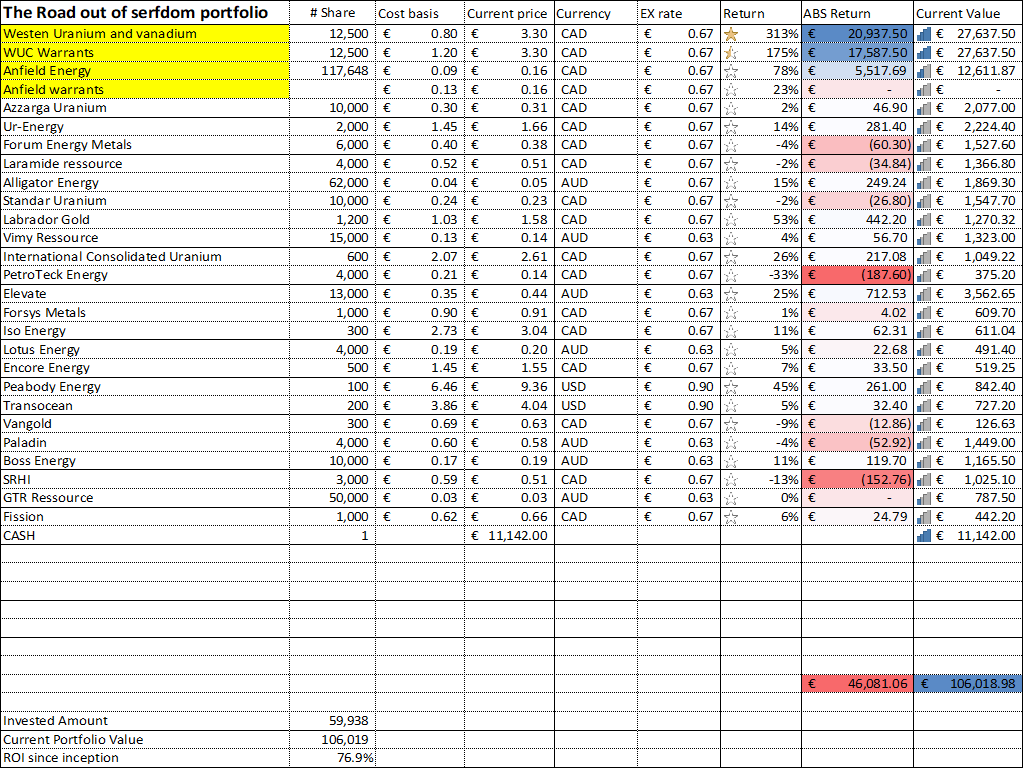Click the bar chart icon in Westen Uranium row
Viewport: 1024px width, 769px height.
click(923, 34)
